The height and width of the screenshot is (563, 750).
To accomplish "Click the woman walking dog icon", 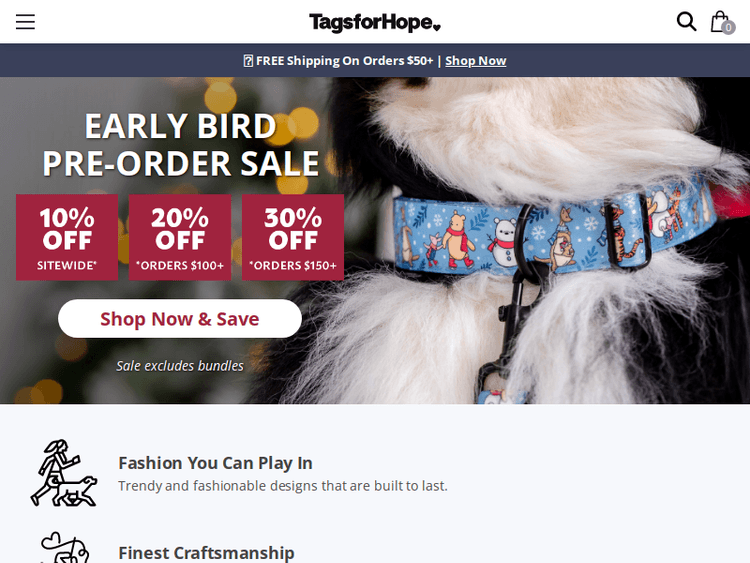I will (64, 473).
